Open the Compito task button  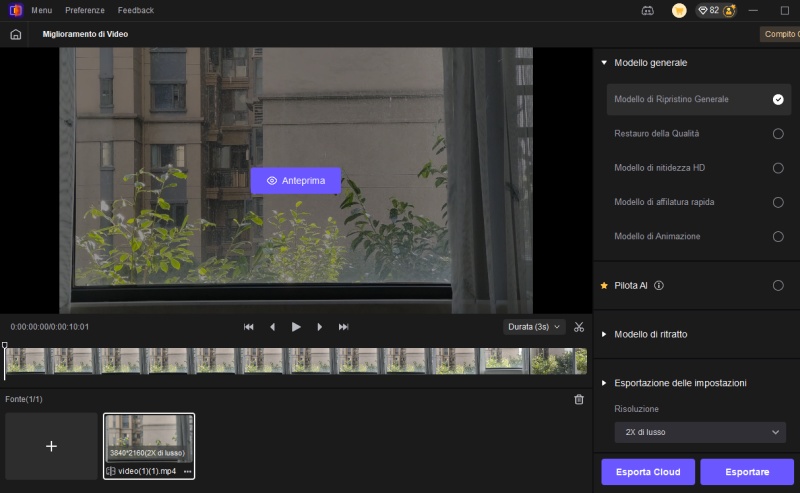coord(780,34)
